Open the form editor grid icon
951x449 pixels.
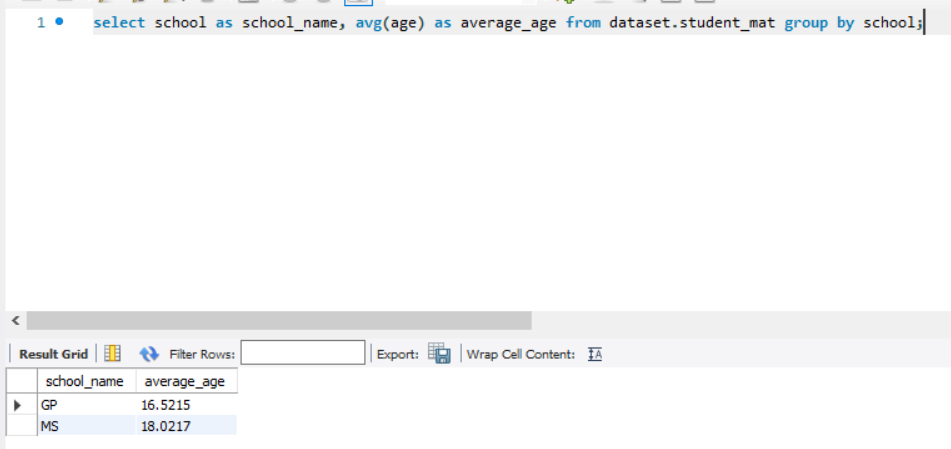112,353
